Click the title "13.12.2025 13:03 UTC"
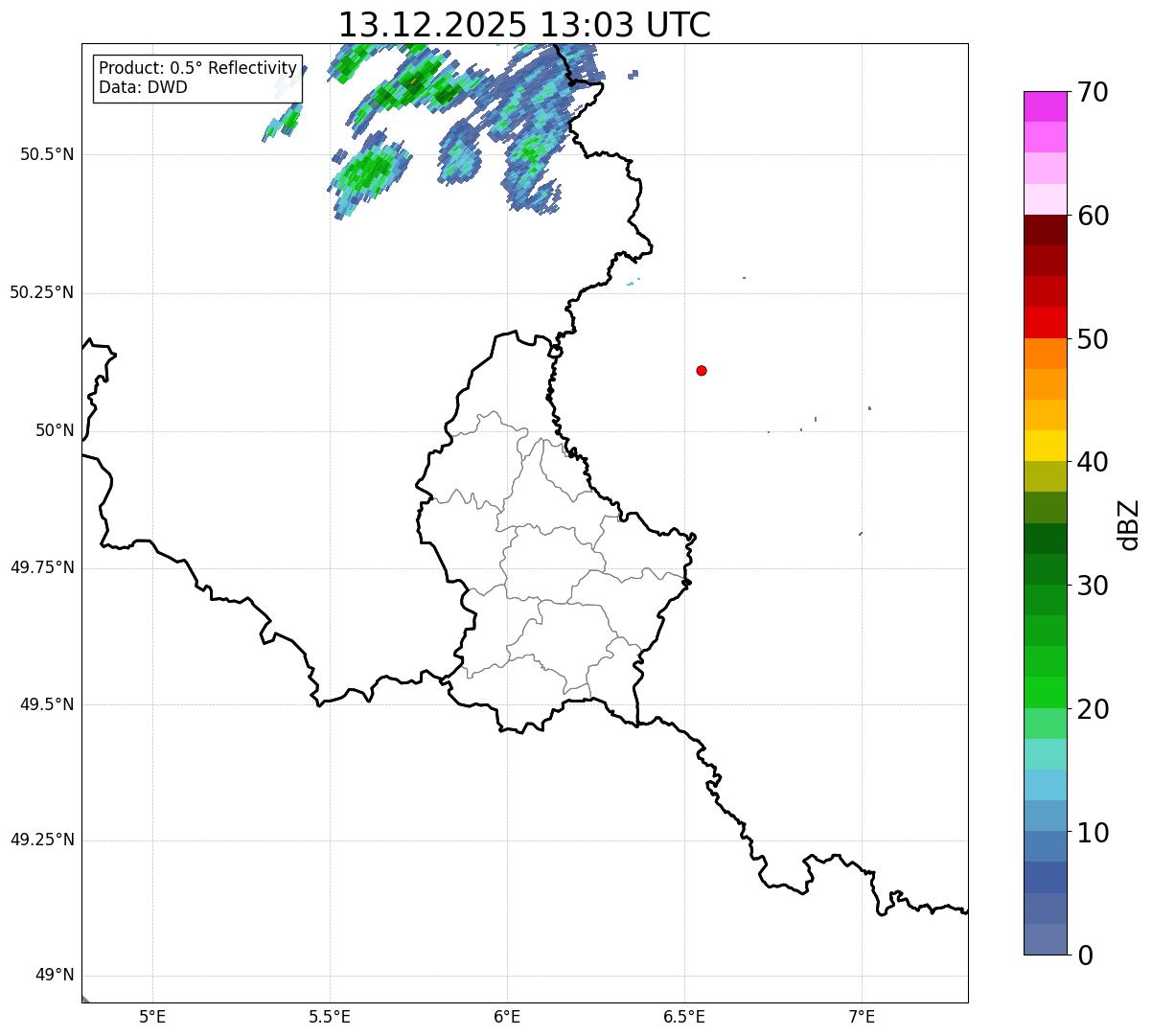The height and width of the screenshot is (1036, 1152). pyautogui.click(x=524, y=25)
